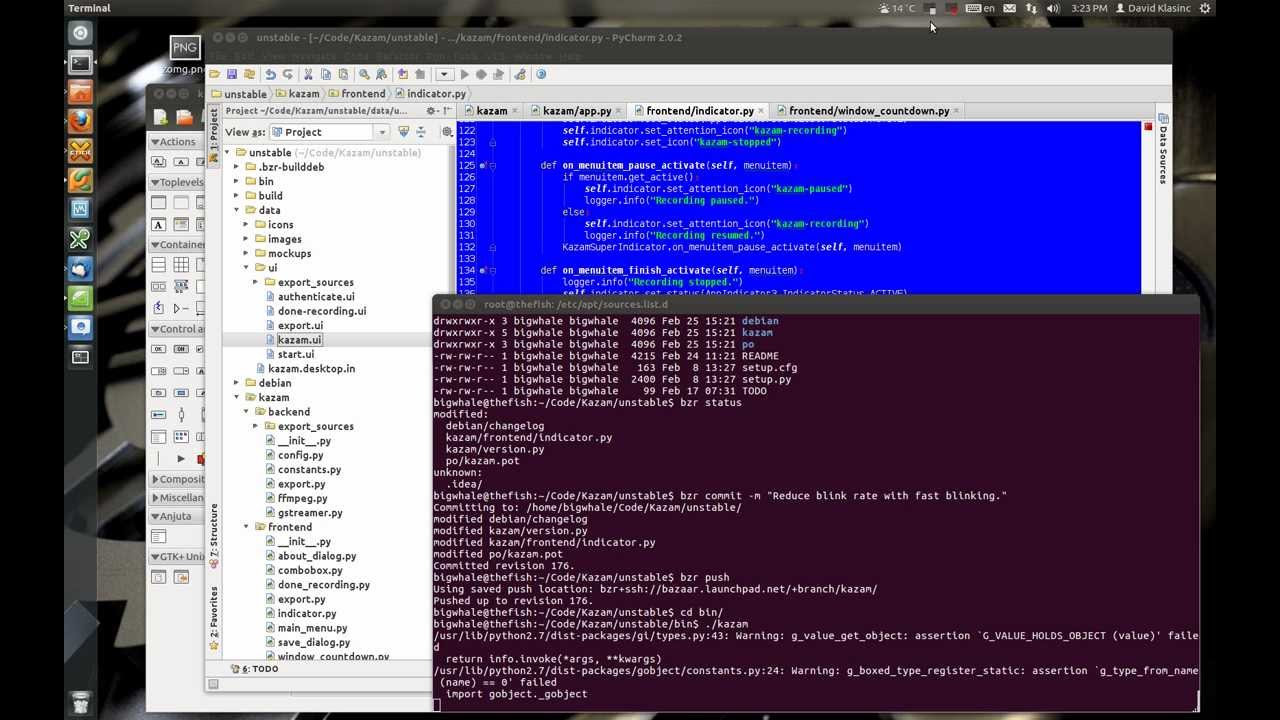Select the Window widget under Toplevels in Glade
Image resolution: width=1280 pixels, height=720 pixels.
[158, 203]
